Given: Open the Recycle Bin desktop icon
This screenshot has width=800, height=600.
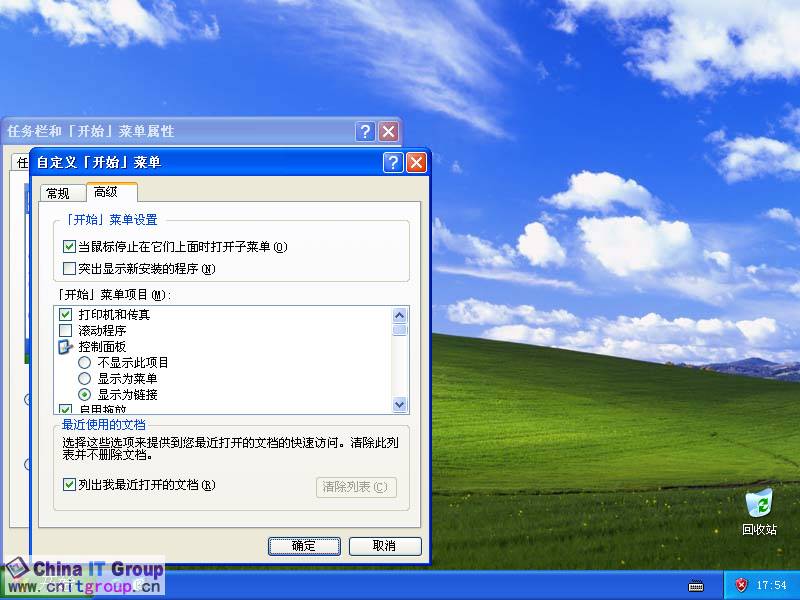Looking at the screenshot, I should (759, 512).
